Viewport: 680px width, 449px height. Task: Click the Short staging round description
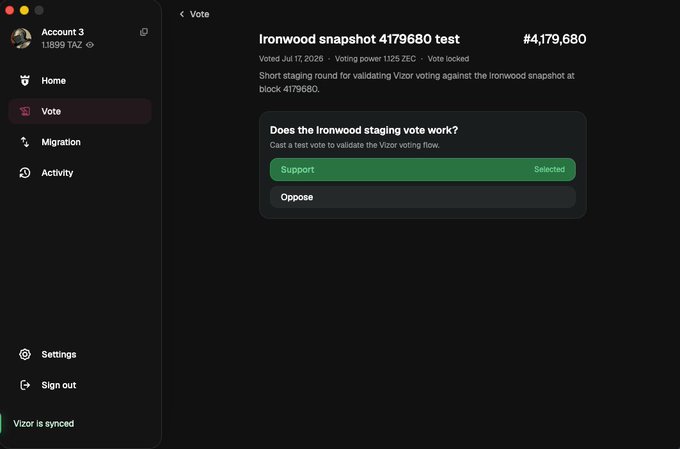[417, 82]
